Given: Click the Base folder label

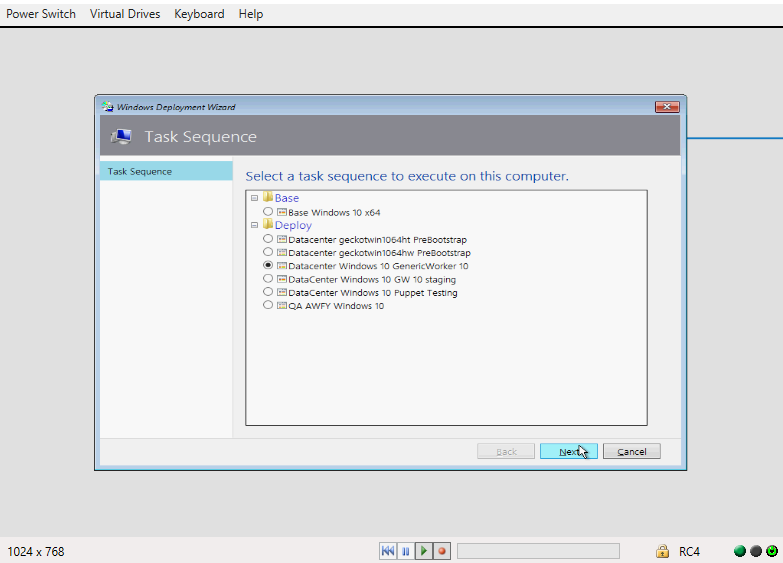Looking at the screenshot, I should click(287, 198).
